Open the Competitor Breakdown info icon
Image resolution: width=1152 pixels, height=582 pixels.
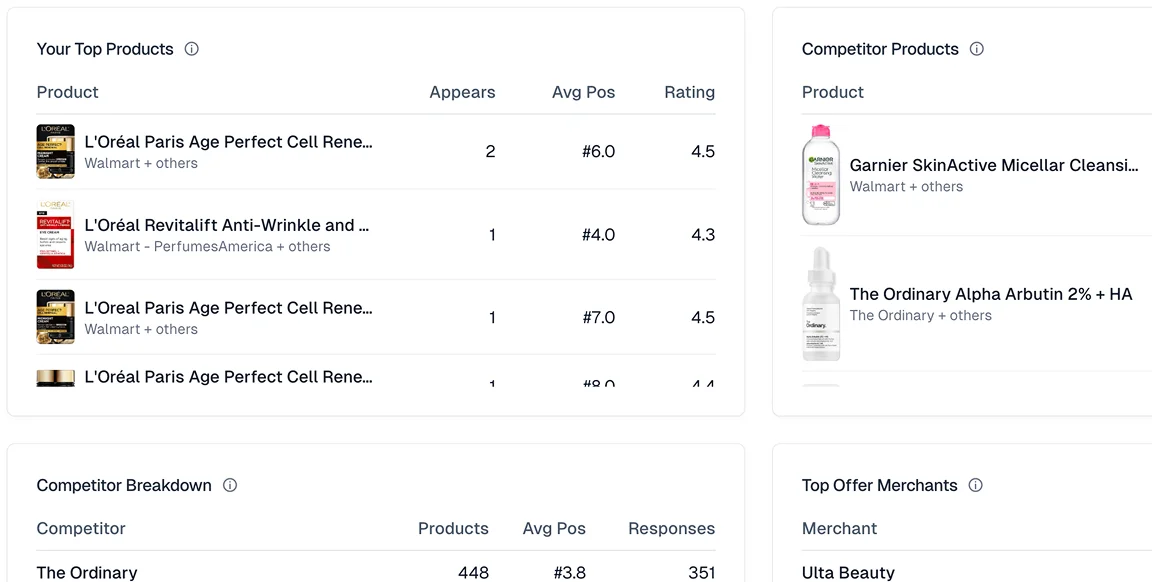229,485
